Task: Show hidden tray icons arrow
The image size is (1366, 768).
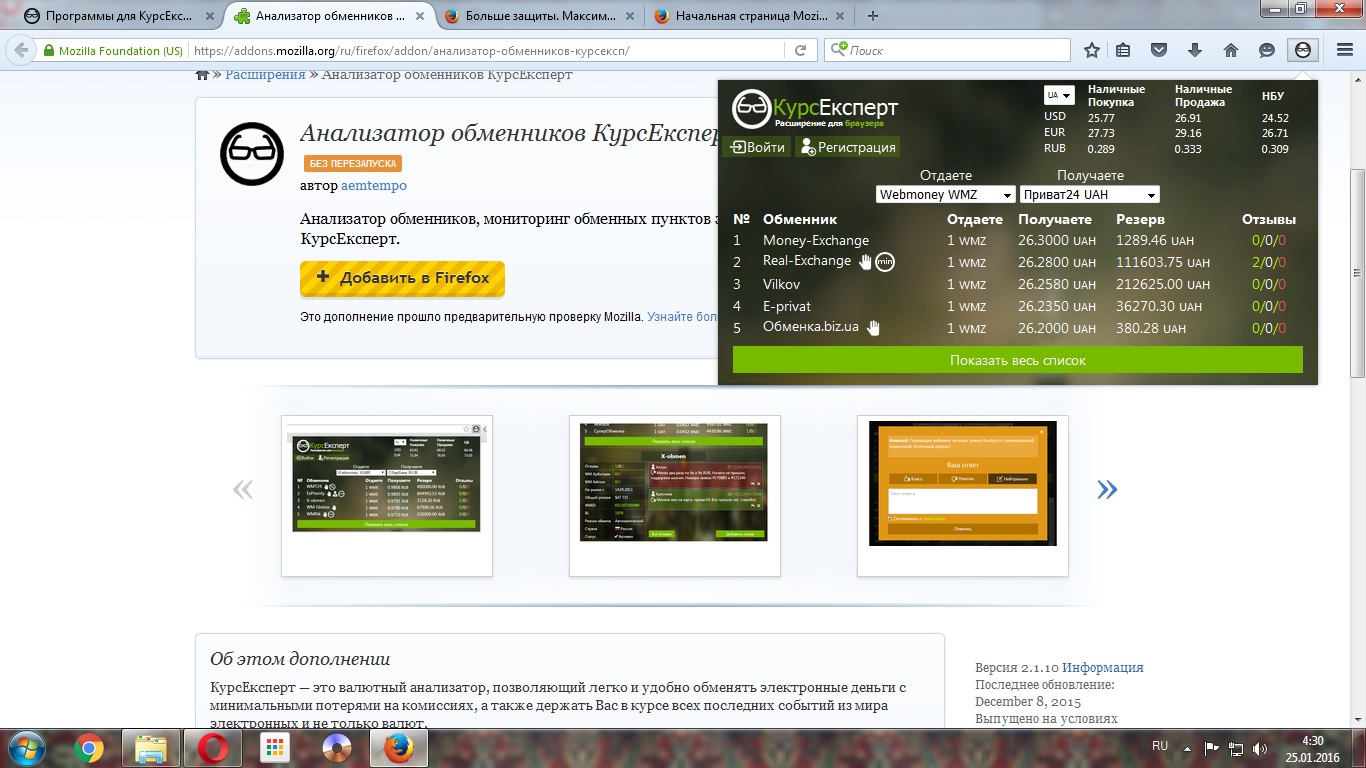Action: click(x=1186, y=747)
